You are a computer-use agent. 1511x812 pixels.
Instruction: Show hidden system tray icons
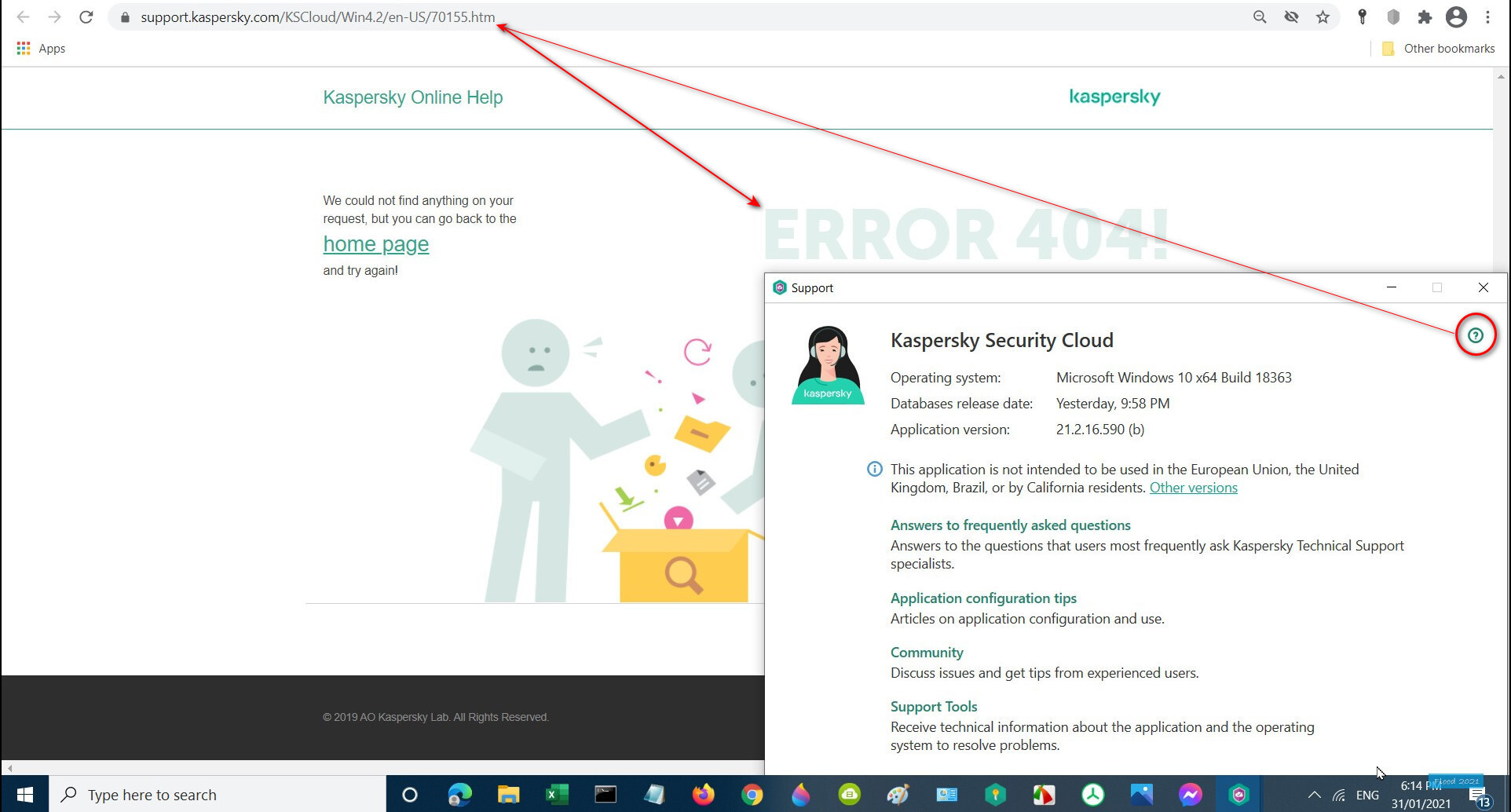(x=1314, y=795)
